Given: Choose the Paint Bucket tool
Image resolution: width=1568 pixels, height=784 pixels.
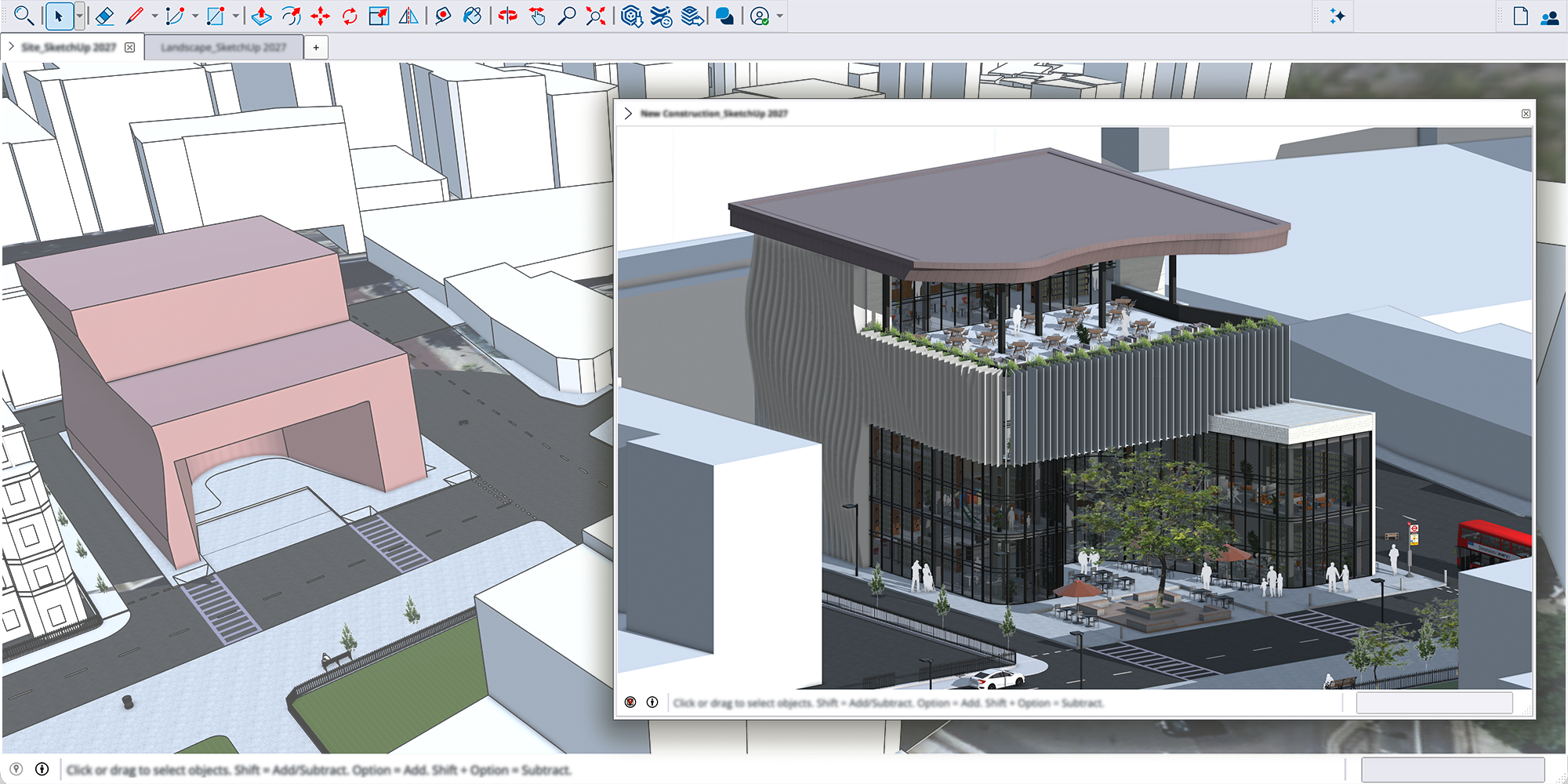Looking at the screenshot, I should click(472, 16).
